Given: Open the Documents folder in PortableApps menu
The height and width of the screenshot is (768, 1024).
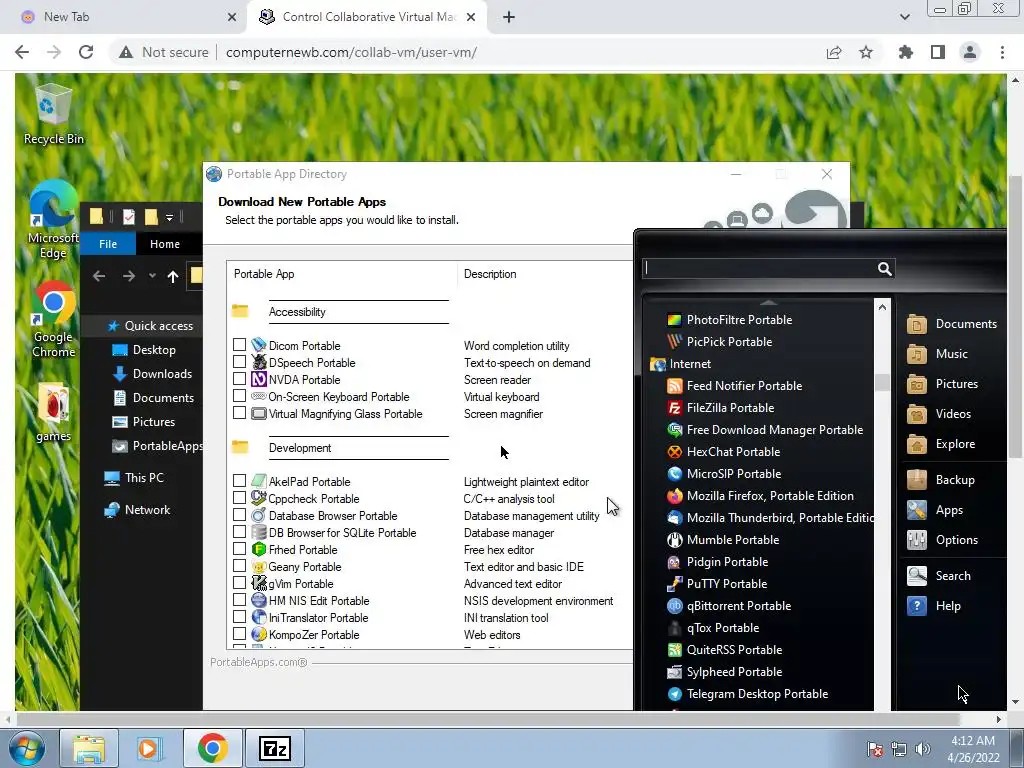Looking at the screenshot, I should [952, 324].
